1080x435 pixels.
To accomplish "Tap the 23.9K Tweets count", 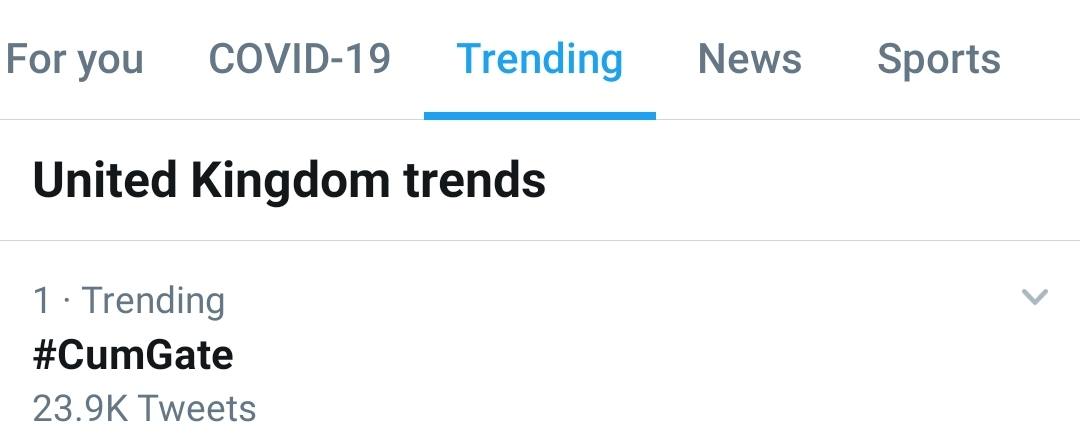I will [x=144, y=408].
